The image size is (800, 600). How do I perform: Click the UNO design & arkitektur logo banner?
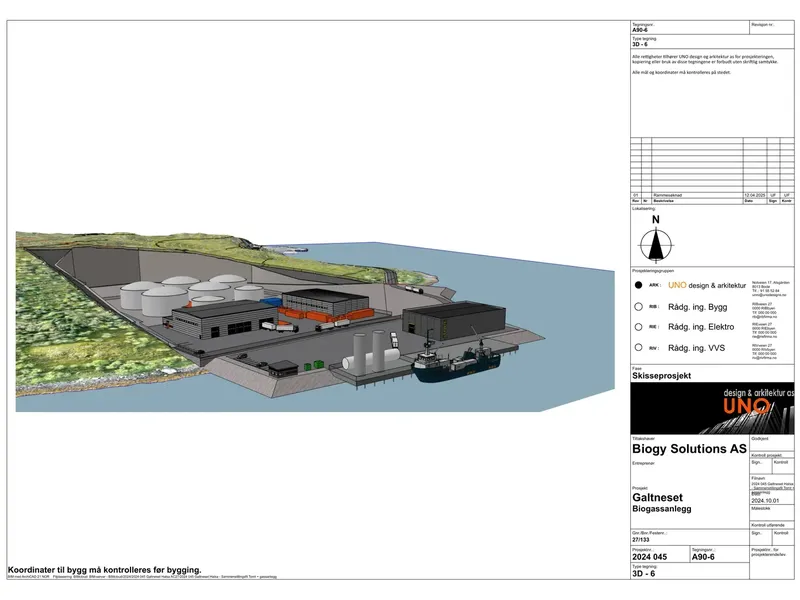click(712, 408)
